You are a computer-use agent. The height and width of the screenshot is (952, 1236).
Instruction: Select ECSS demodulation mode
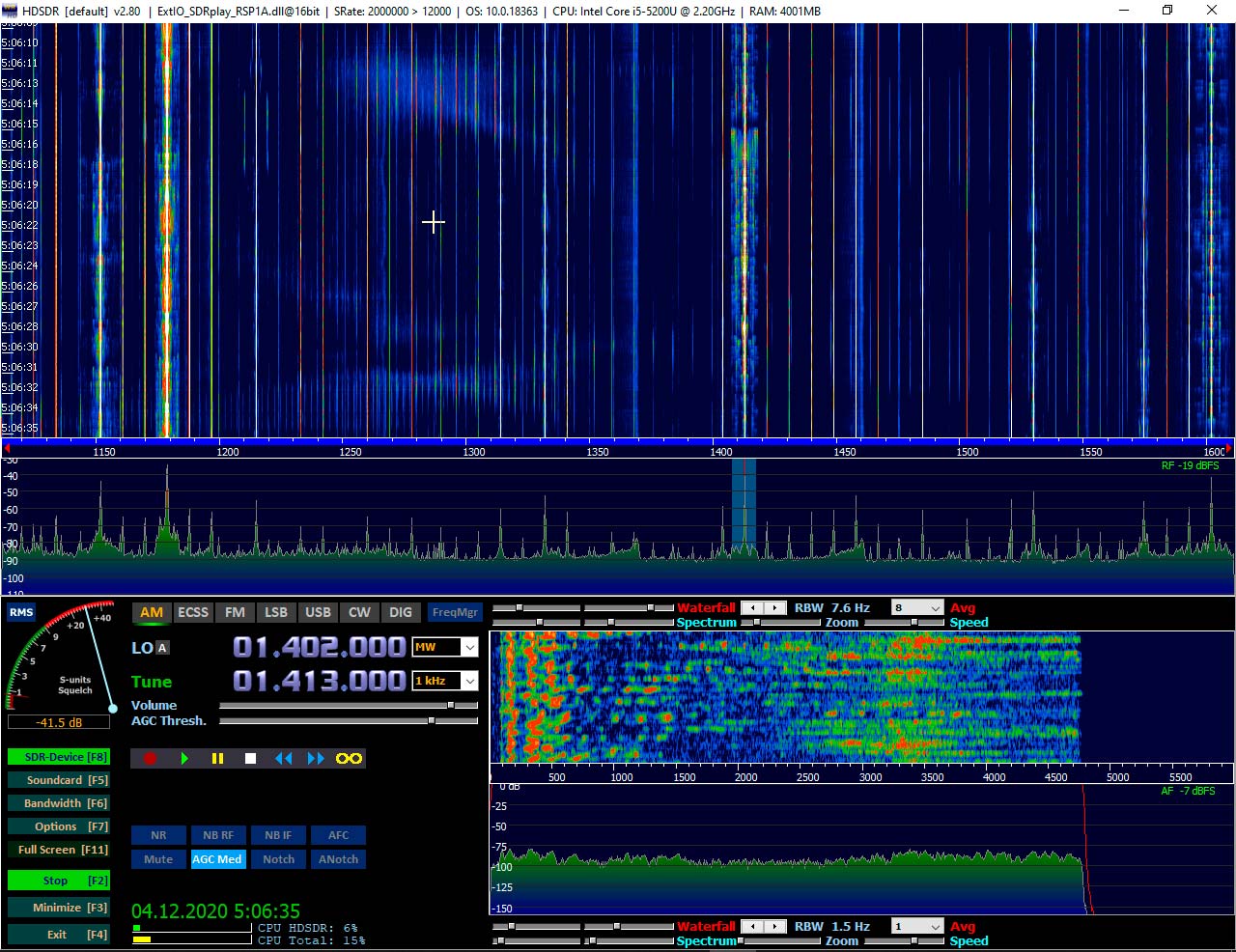coord(193,612)
